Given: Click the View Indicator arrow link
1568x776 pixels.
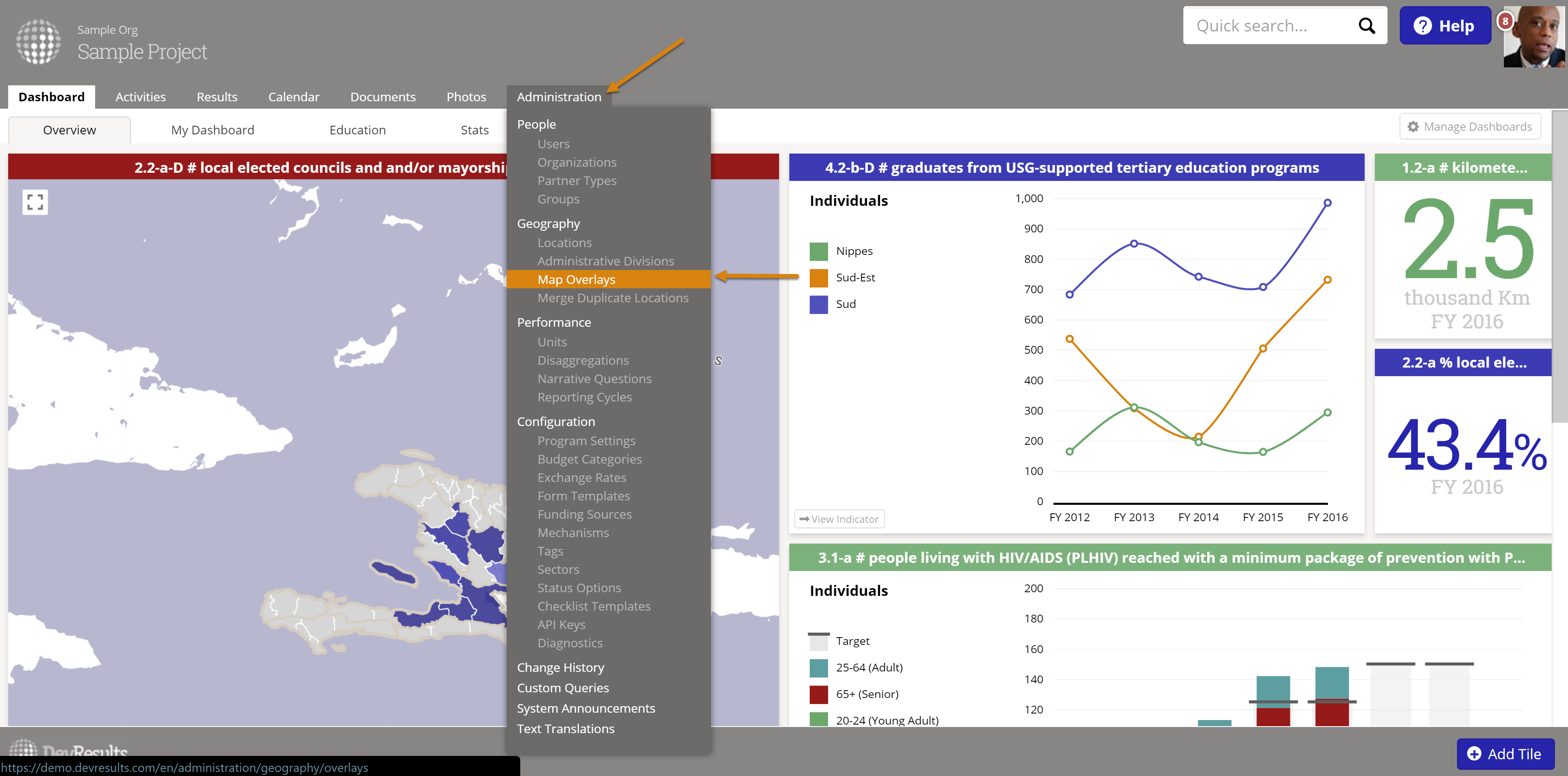Looking at the screenshot, I should click(840, 519).
